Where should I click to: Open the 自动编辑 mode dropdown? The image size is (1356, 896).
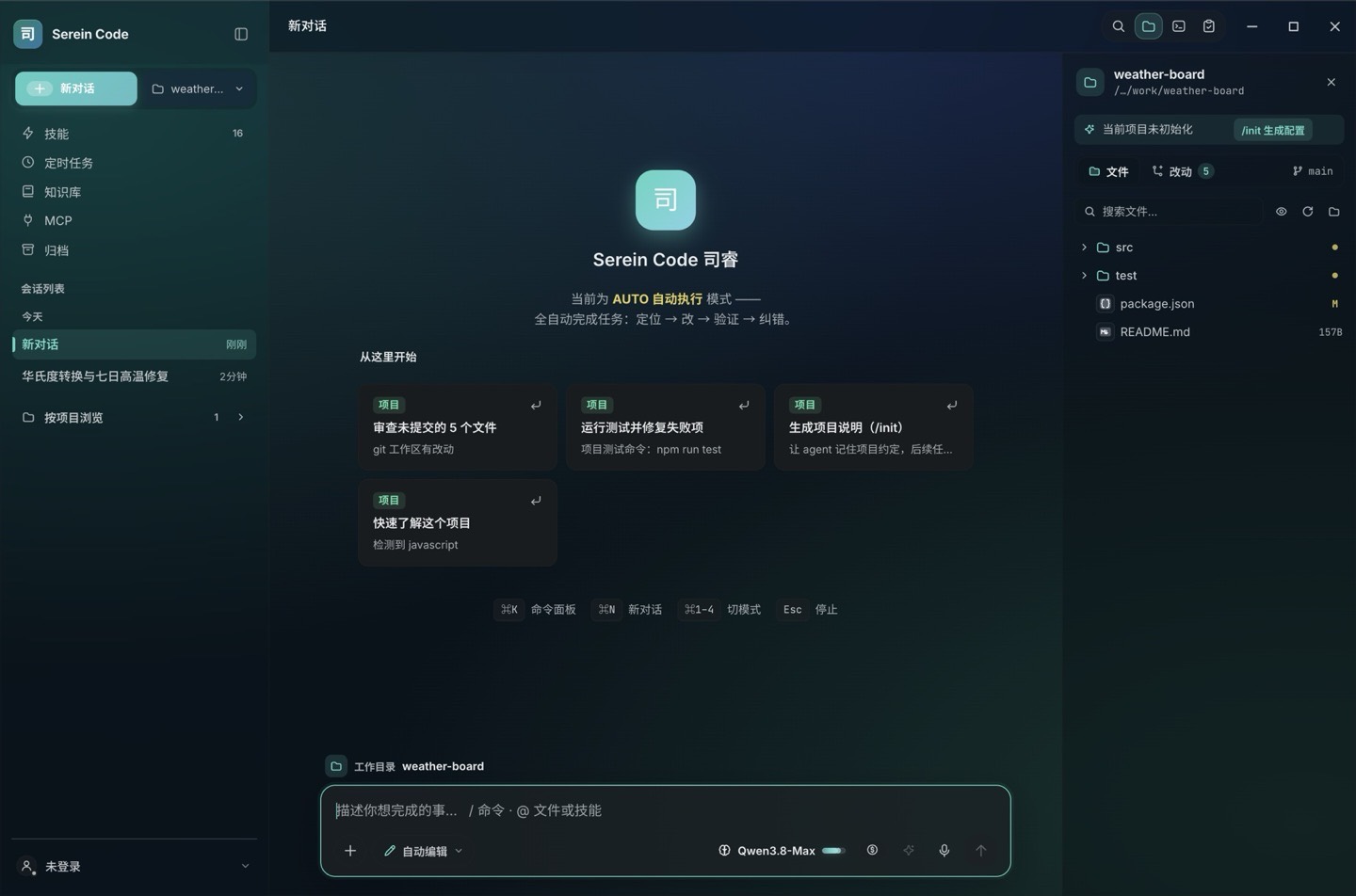pyautogui.click(x=423, y=851)
